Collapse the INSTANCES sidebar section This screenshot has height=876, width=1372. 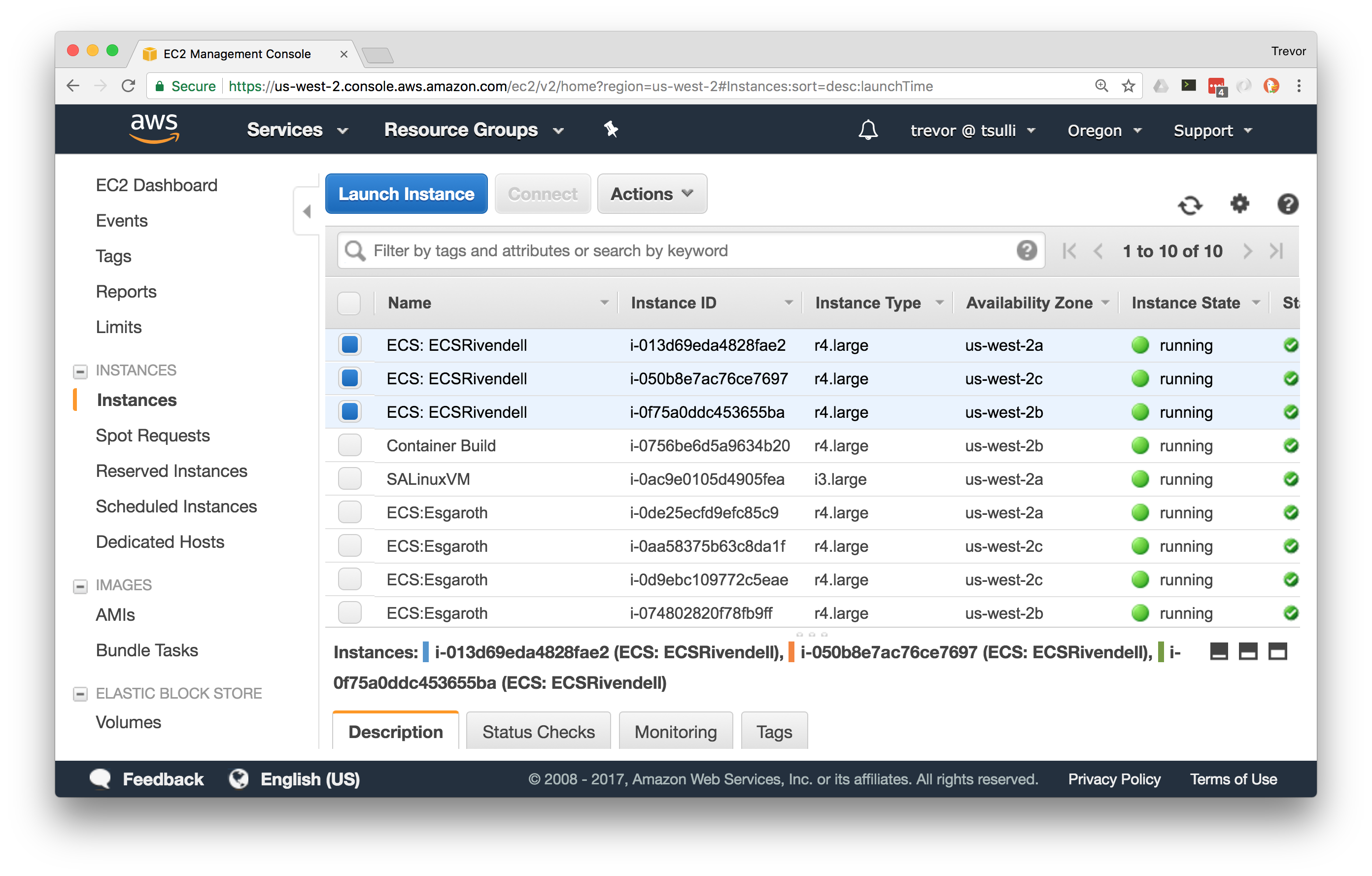pos(80,371)
